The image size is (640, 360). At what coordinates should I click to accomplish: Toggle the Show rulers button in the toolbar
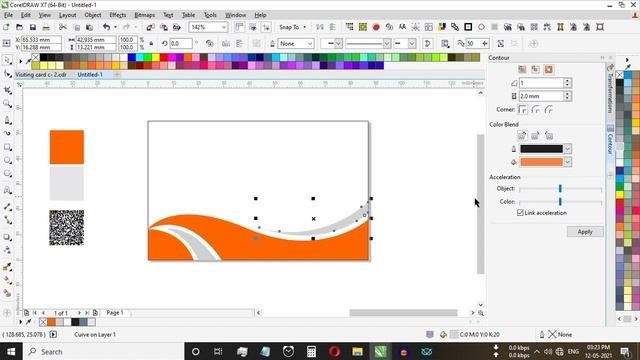(239, 27)
